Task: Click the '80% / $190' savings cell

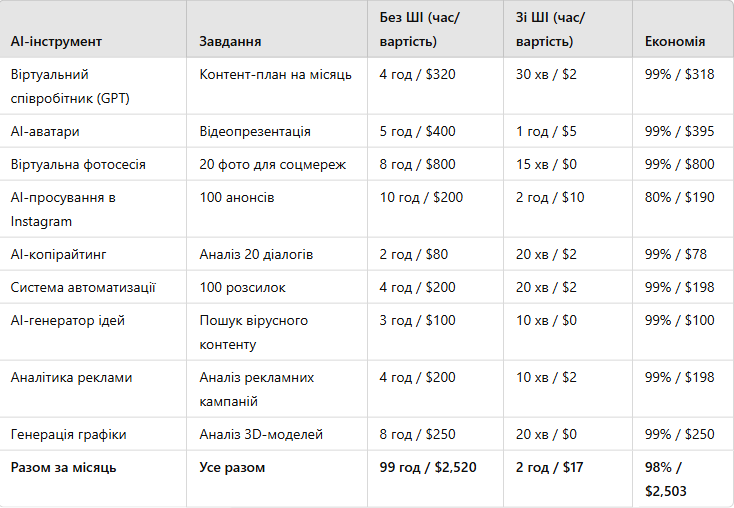Action: click(x=680, y=198)
